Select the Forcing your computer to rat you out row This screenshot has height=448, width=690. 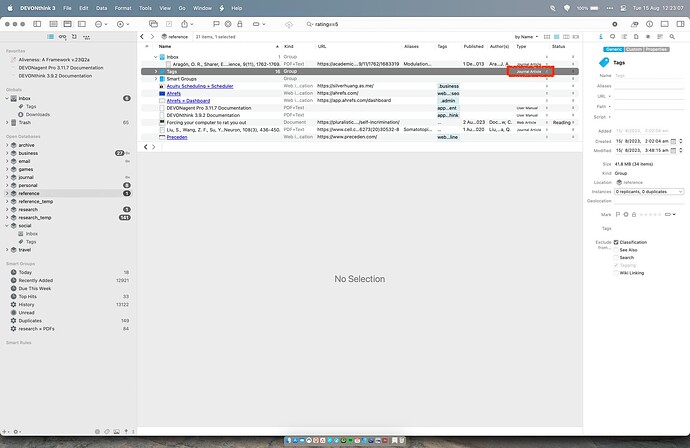pyautogui.click(x=360, y=122)
